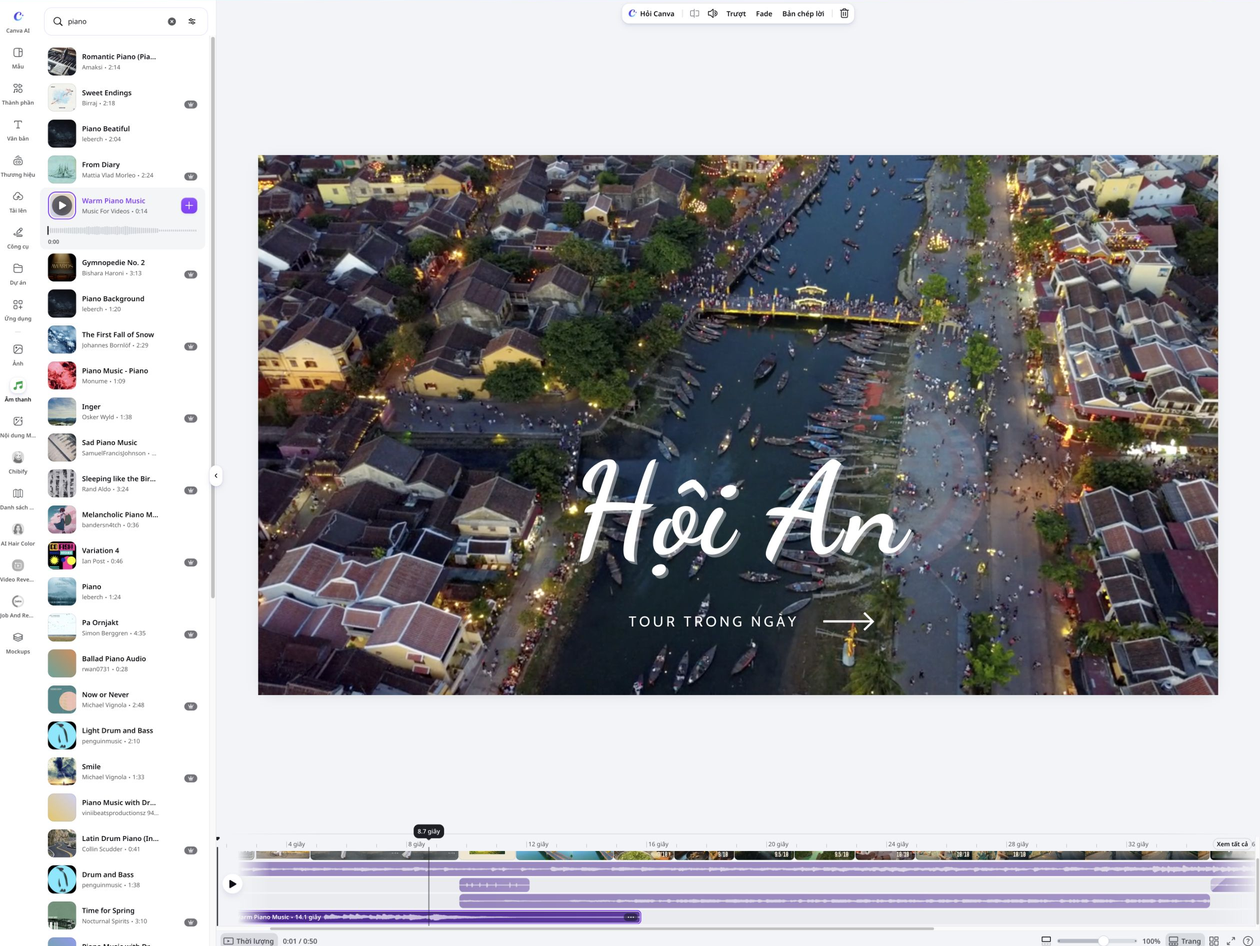Open audio search filter options
This screenshot has height=946, width=1260.
pos(192,21)
